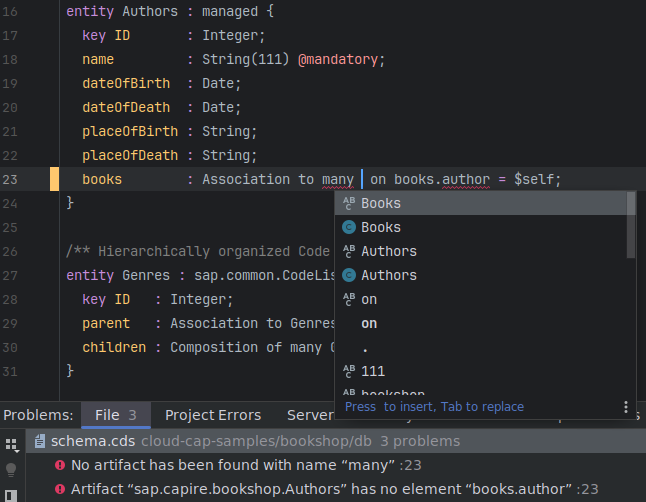Select schema.cds file row in Problems
Viewport: 646px width, 502px height.
point(336,441)
